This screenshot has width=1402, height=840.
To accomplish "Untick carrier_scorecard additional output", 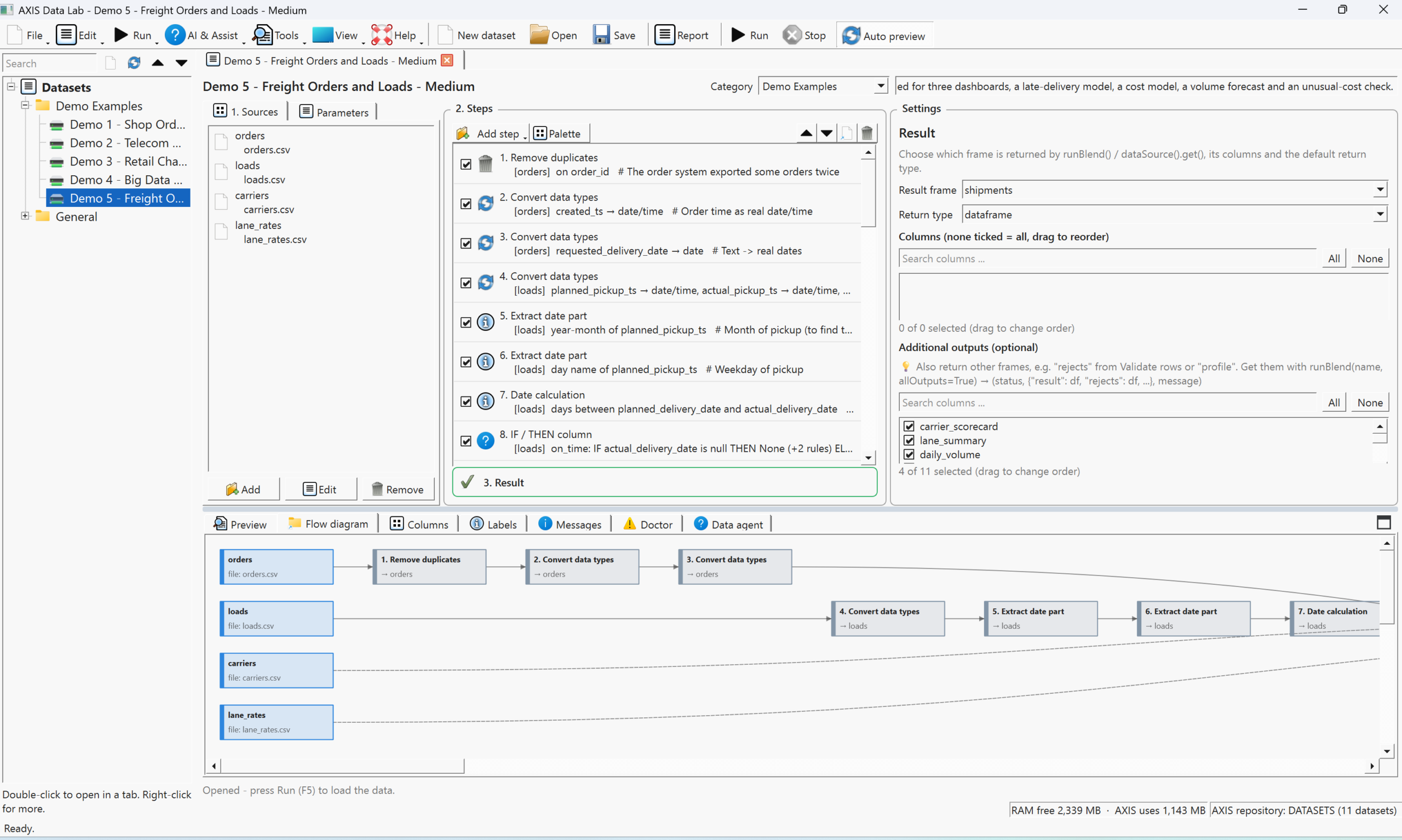I will pos(909,426).
